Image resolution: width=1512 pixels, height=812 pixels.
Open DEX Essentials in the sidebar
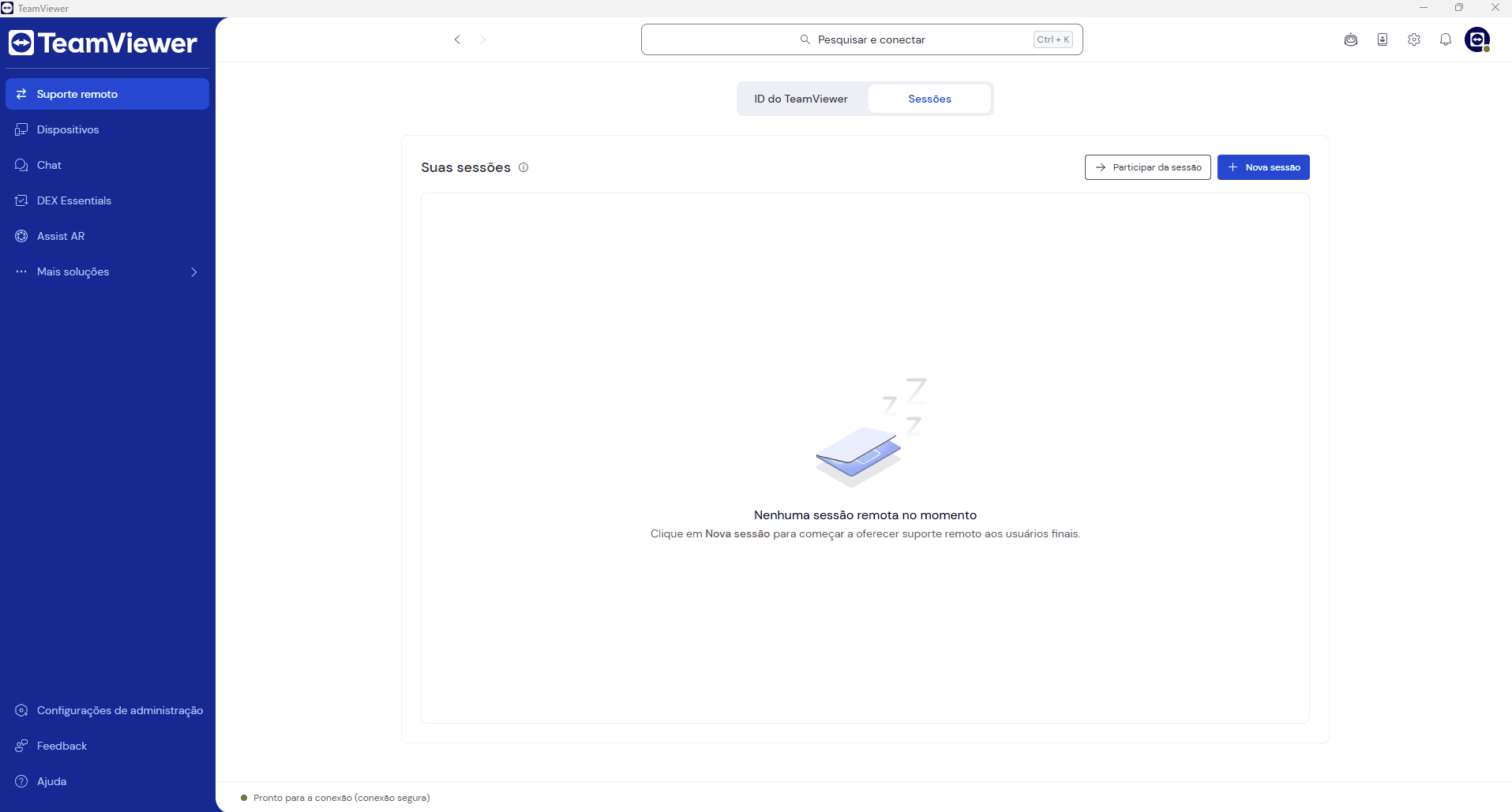pos(107,200)
